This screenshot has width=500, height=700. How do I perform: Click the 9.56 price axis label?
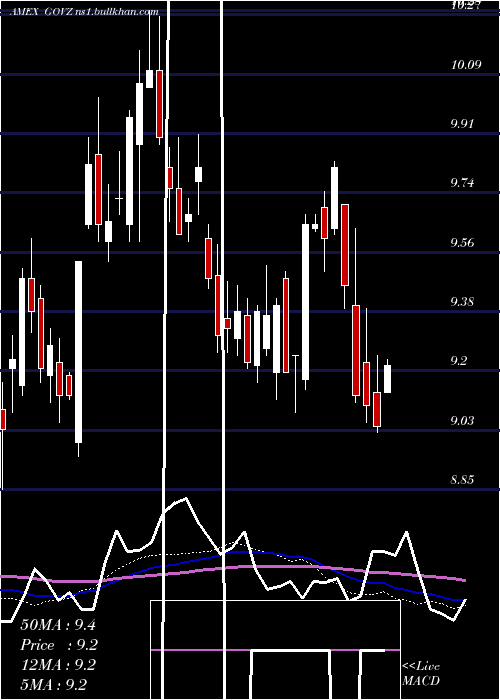point(462,242)
